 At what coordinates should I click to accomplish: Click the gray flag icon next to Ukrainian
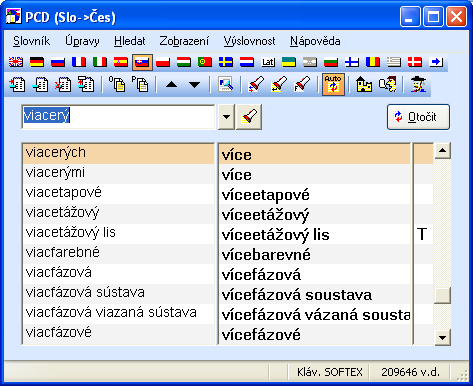click(x=310, y=62)
